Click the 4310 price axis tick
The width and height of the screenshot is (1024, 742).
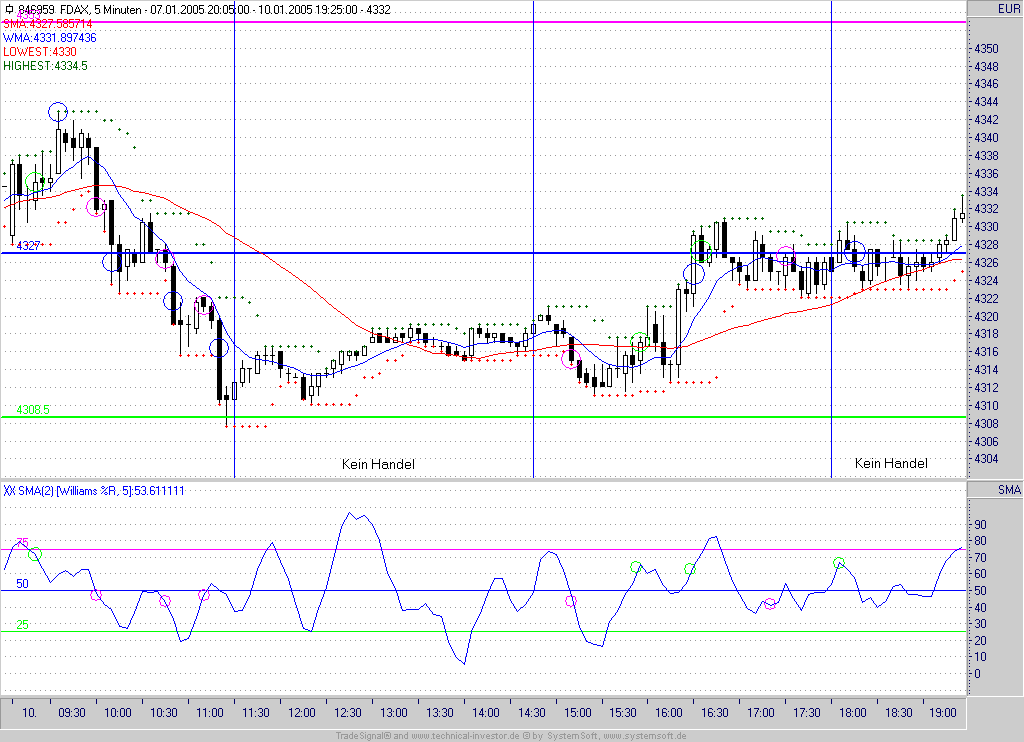pos(986,406)
